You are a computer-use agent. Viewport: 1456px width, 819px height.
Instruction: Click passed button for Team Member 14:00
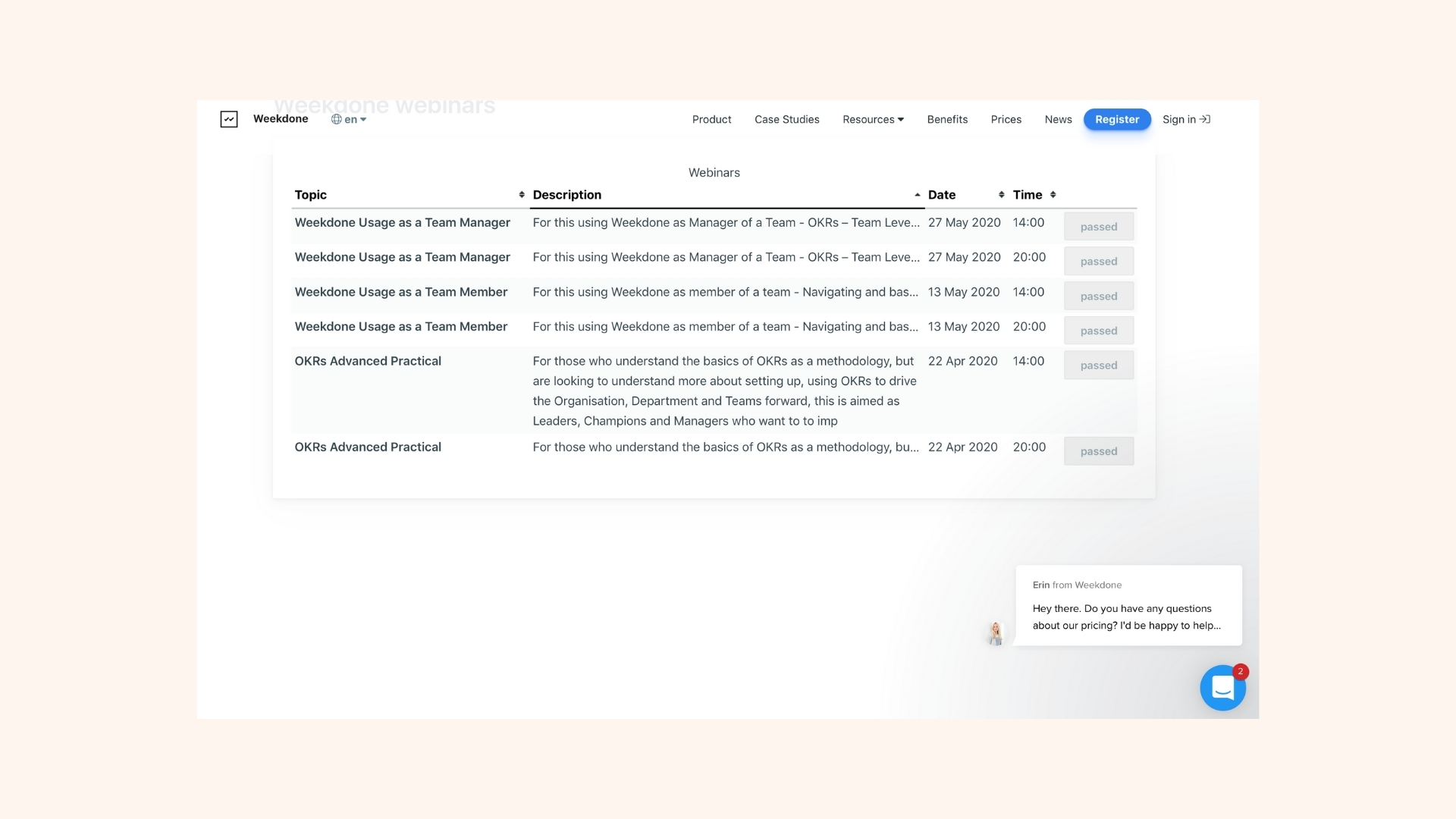[1099, 297]
